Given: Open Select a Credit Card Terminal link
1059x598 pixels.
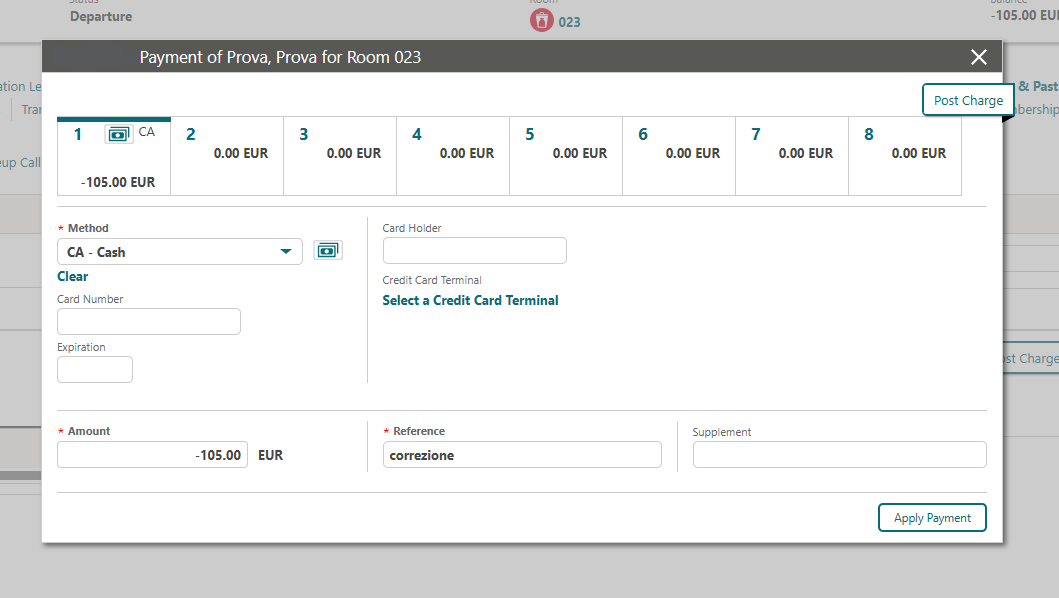Looking at the screenshot, I should pyautogui.click(x=470, y=301).
